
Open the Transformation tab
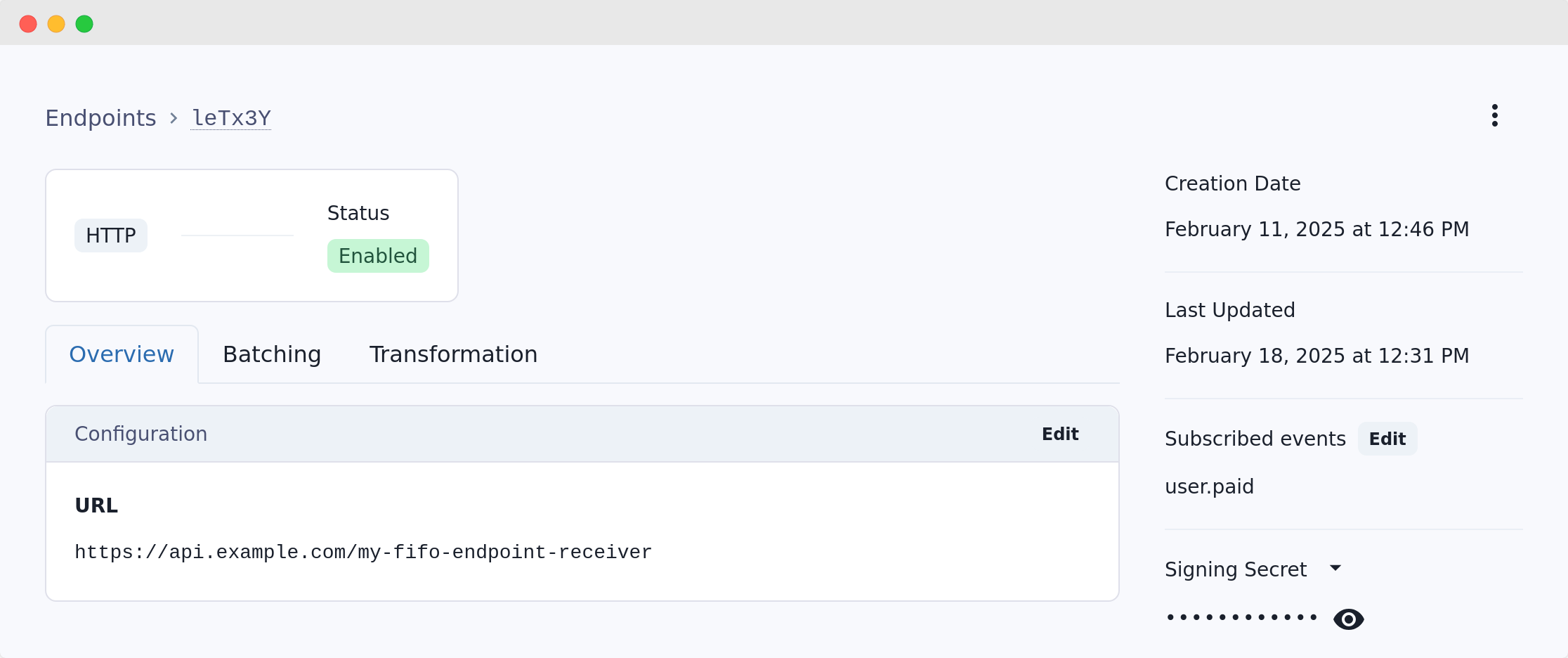pyautogui.click(x=453, y=354)
